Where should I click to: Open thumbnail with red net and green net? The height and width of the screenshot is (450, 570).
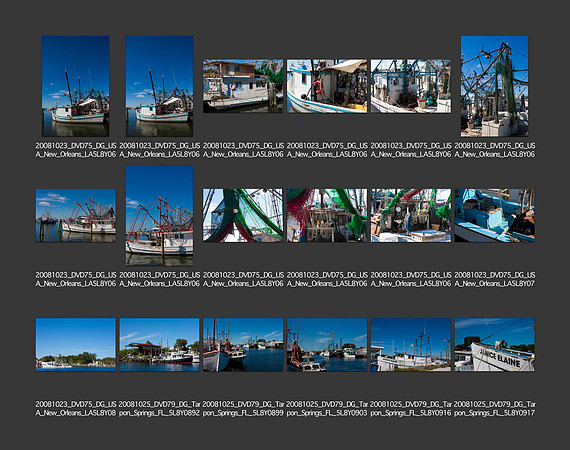coord(327,216)
